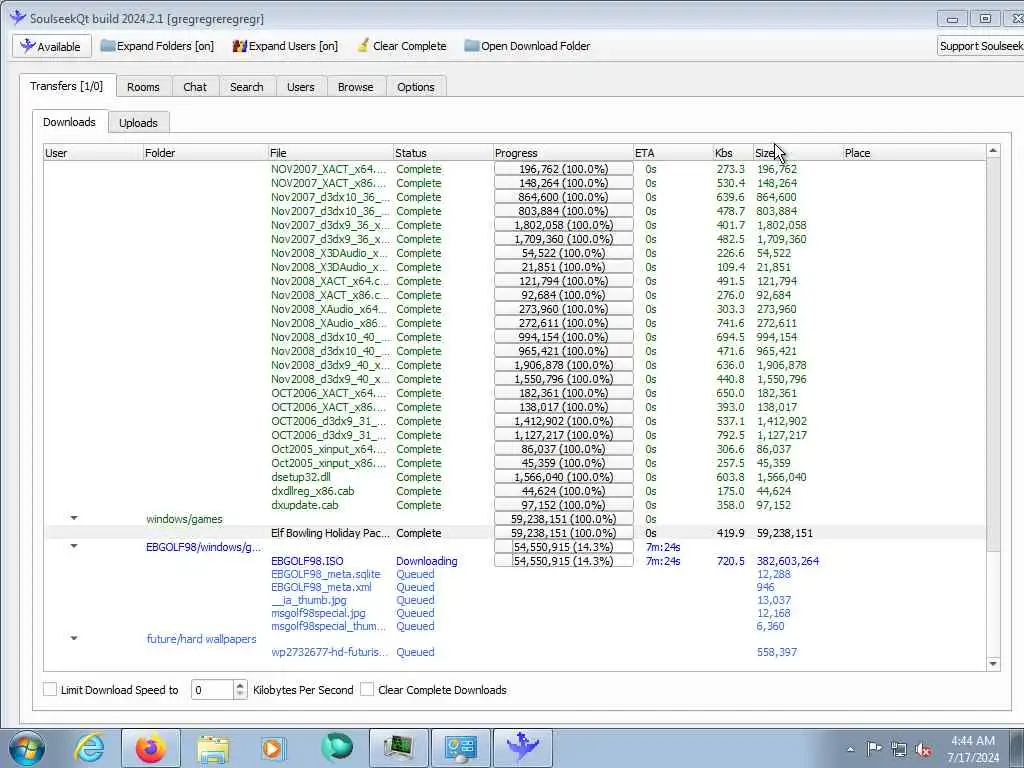Select the Downloads sub-tab

point(69,121)
